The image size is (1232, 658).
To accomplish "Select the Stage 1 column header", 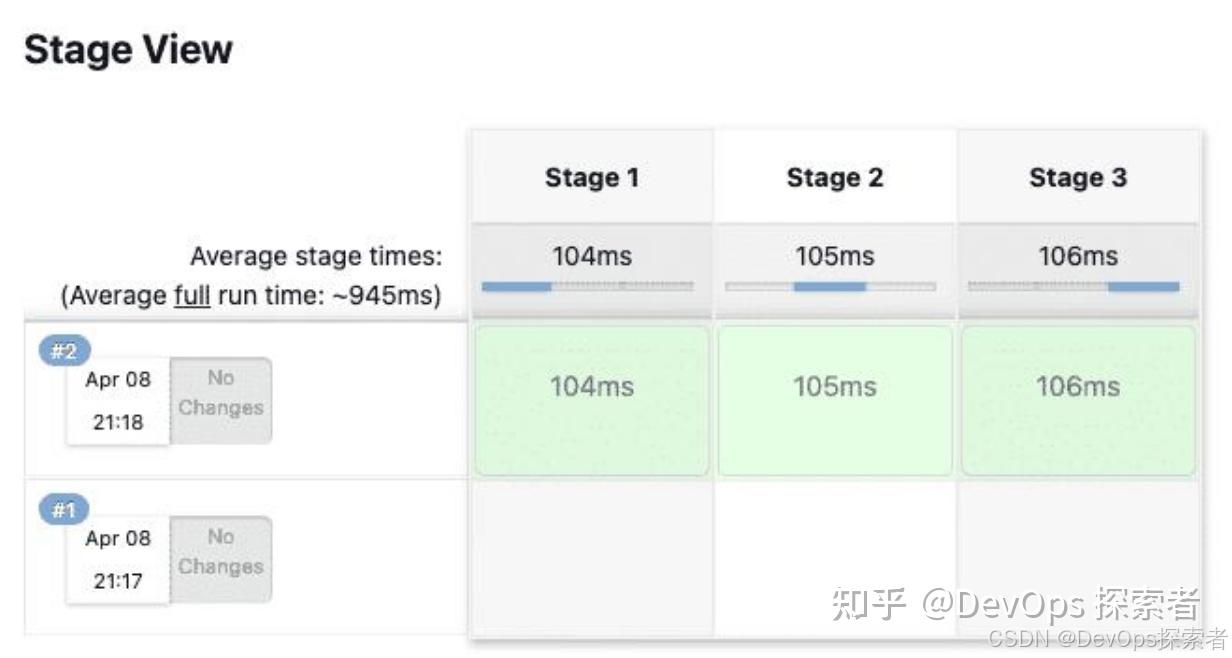I will [x=593, y=177].
